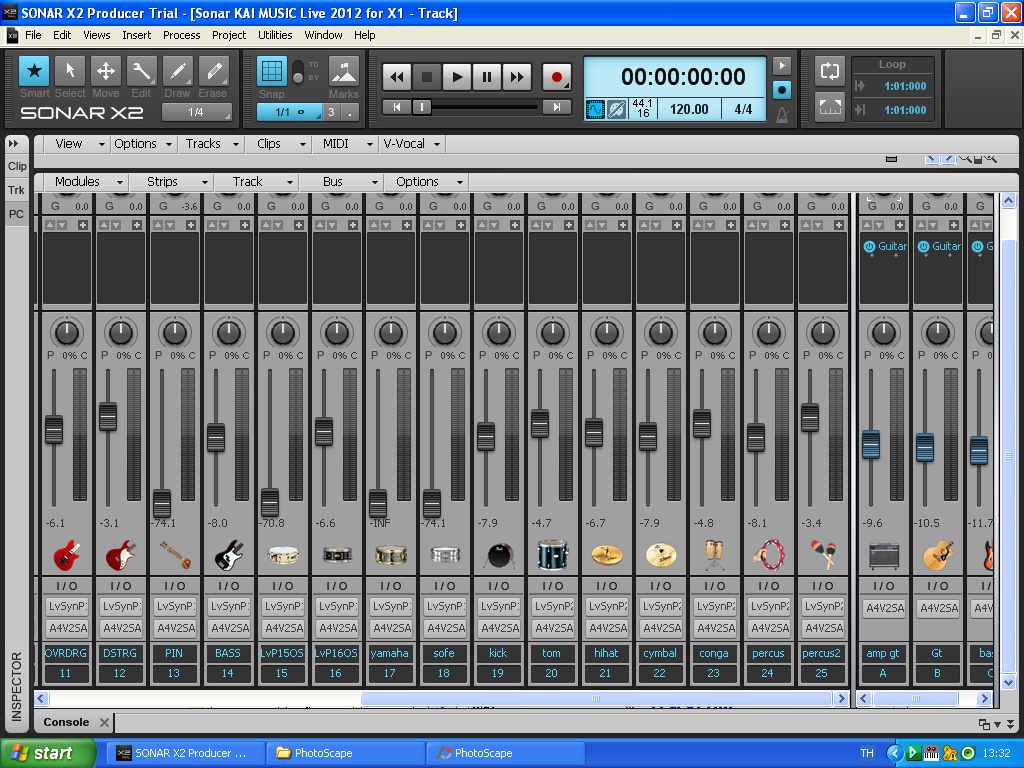Click the OVRDRG red guitar icon
Screen dimensions: 1024x768
[x=67, y=555]
